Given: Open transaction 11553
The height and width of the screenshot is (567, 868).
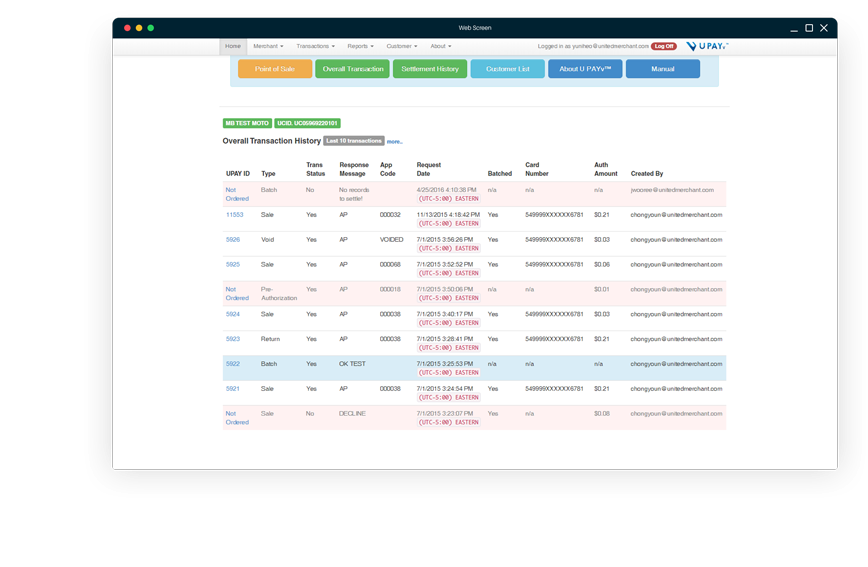Looking at the screenshot, I should pos(235,215).
